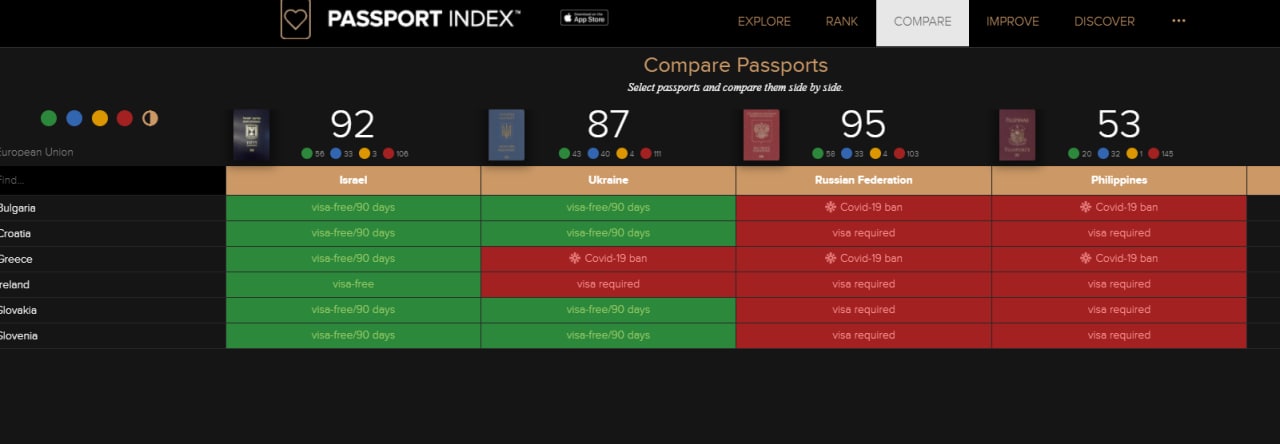Screen dimensions: 1280x444
Task: Click the Passport Index heart logo icon
Action: 295,19
